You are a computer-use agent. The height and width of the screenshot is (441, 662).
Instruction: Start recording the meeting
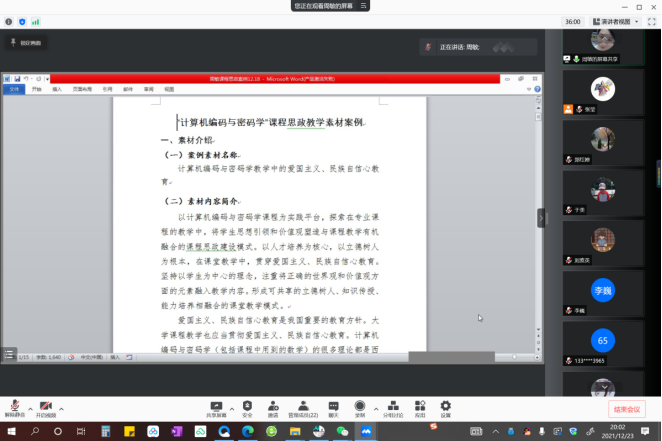click(360, 408)
